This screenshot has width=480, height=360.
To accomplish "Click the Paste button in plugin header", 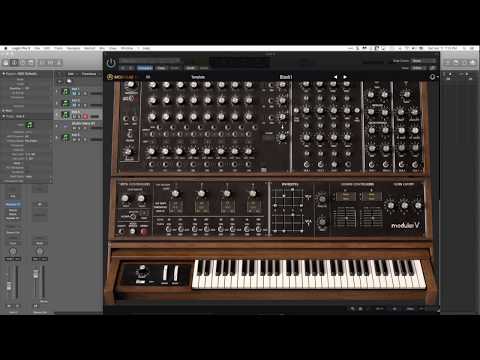I will click(x=174, y=68).
